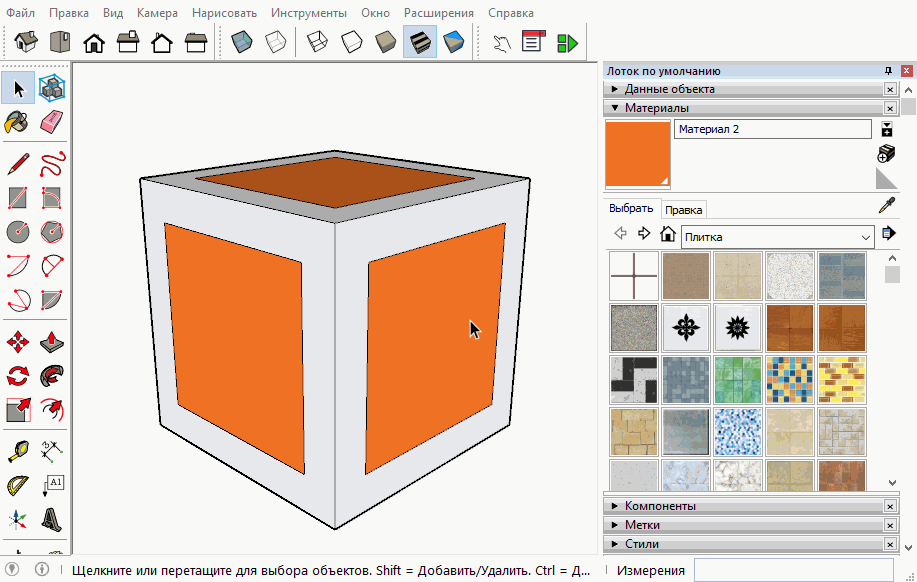Open the Камера menu
This screenshot has height=582, width=917.
(157, 13)
